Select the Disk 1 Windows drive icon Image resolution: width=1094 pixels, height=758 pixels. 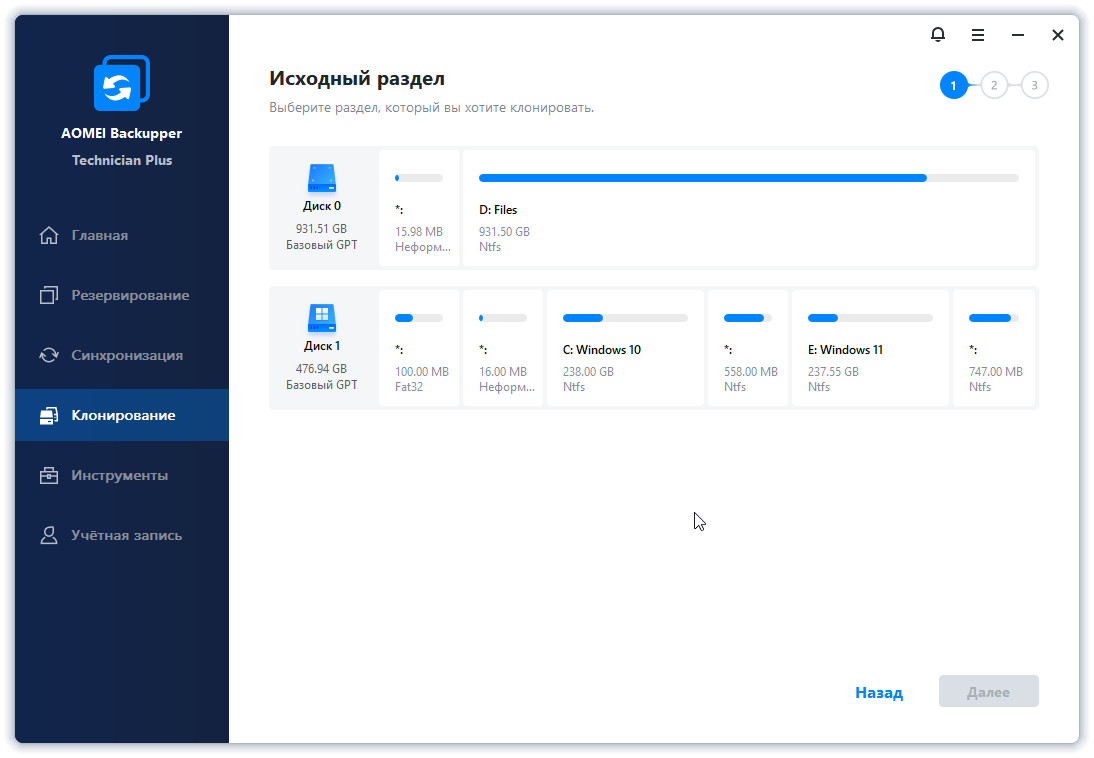click(322, 319)
